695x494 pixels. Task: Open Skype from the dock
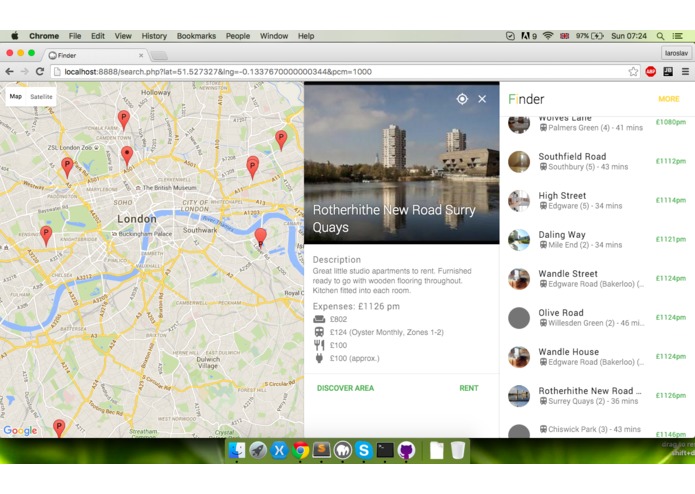(363, 451)
